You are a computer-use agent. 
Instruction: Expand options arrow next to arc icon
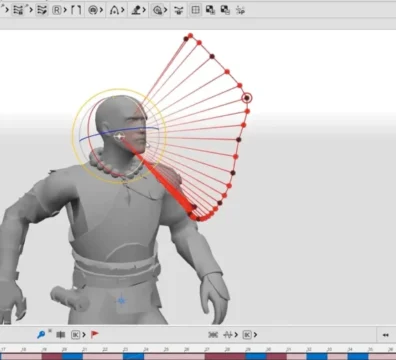123,10
